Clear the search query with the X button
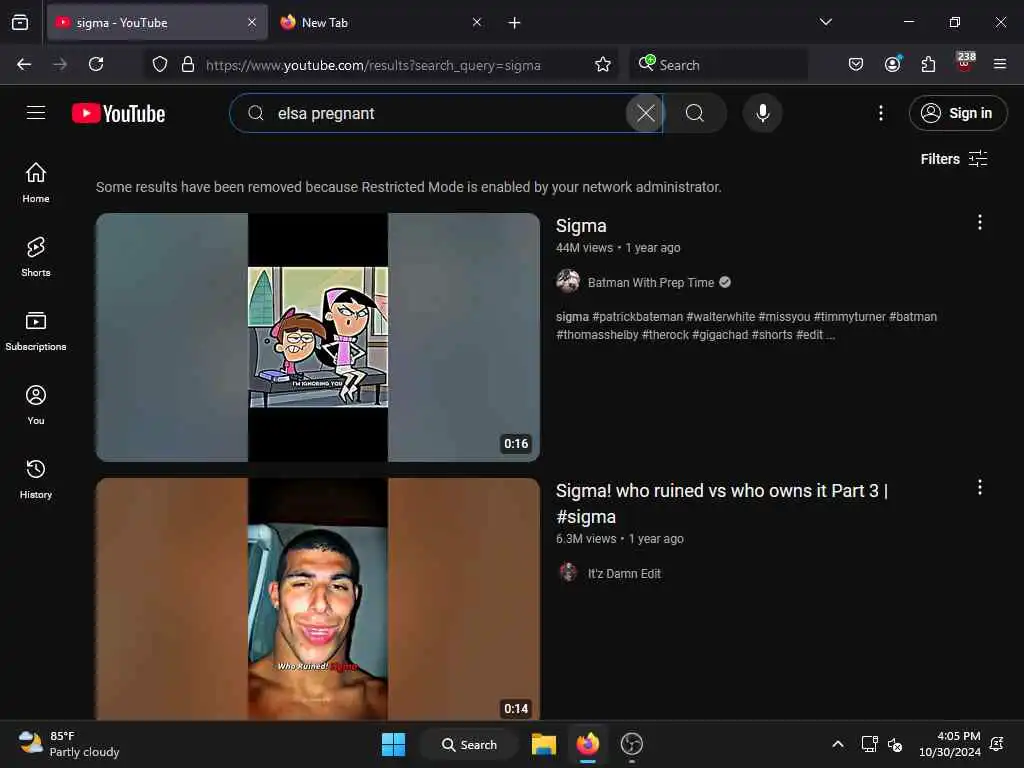1024x768 pixels. [645, 113]
